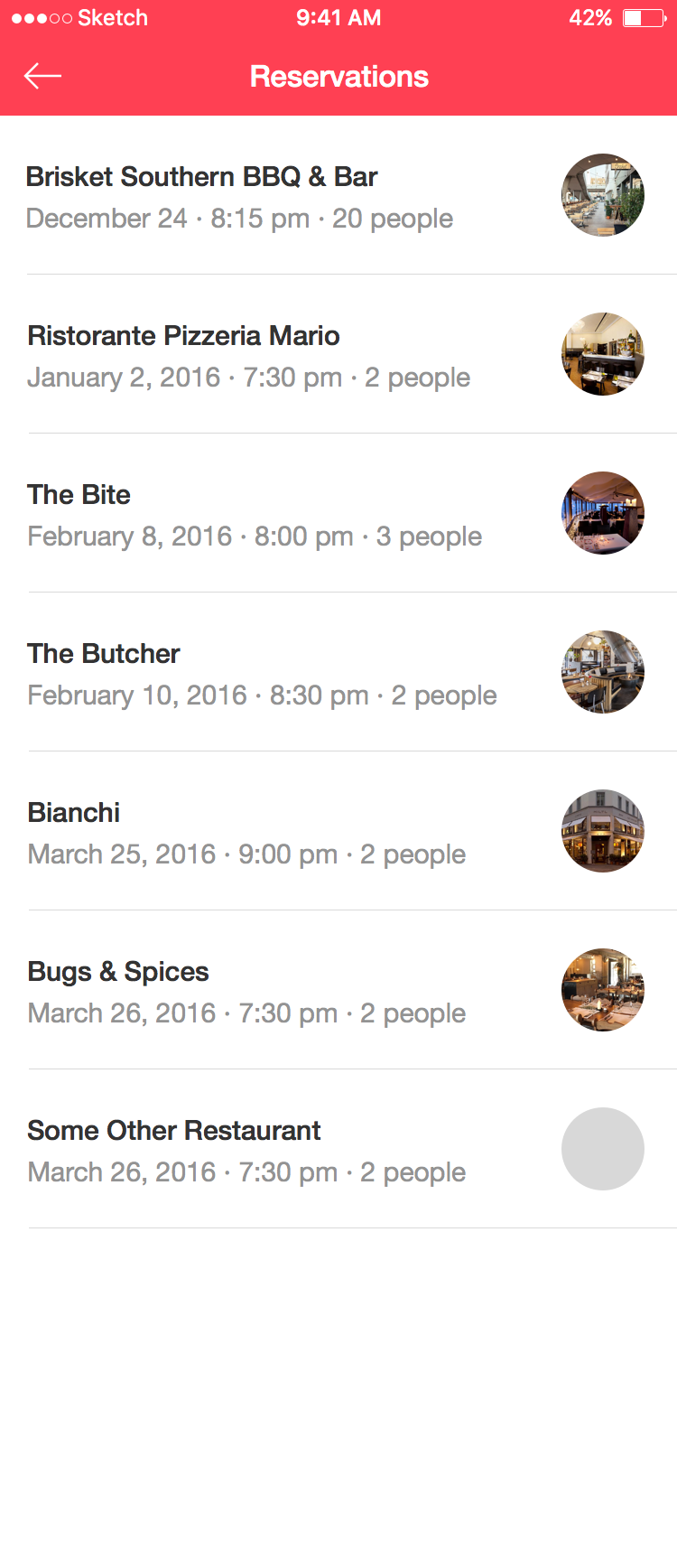Select The Bite reservation name
The height and width of the screenshot is (1568, 677).
click(x=79, y=495)
